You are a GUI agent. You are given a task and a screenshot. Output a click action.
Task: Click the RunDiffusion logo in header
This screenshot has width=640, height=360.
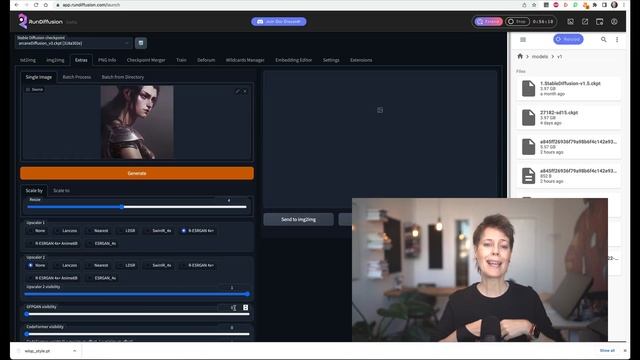click(x=40, y=21)
